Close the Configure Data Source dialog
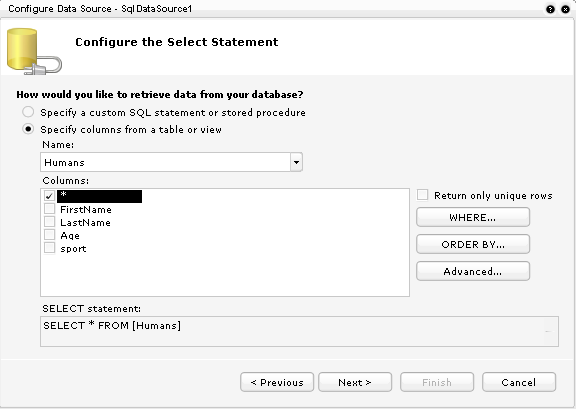 tap(565, 9)
